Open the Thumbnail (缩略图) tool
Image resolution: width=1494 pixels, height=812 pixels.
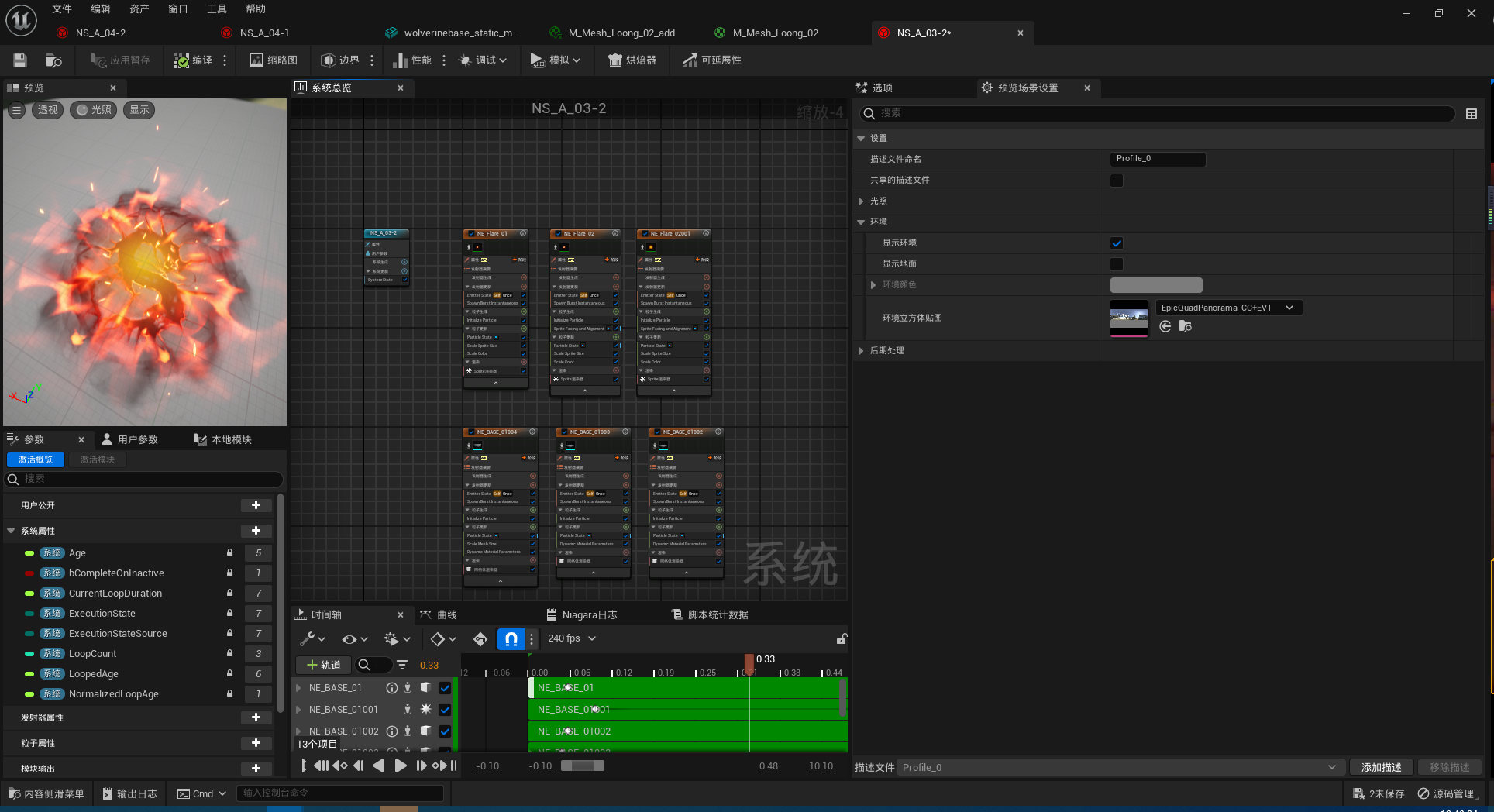274,60
